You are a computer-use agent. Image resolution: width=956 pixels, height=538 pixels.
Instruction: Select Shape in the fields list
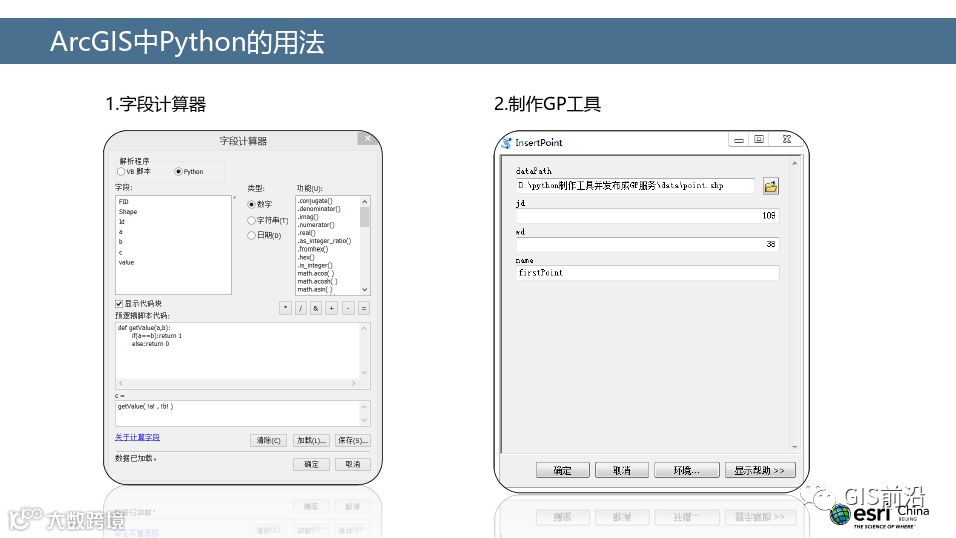click(128, 212)
